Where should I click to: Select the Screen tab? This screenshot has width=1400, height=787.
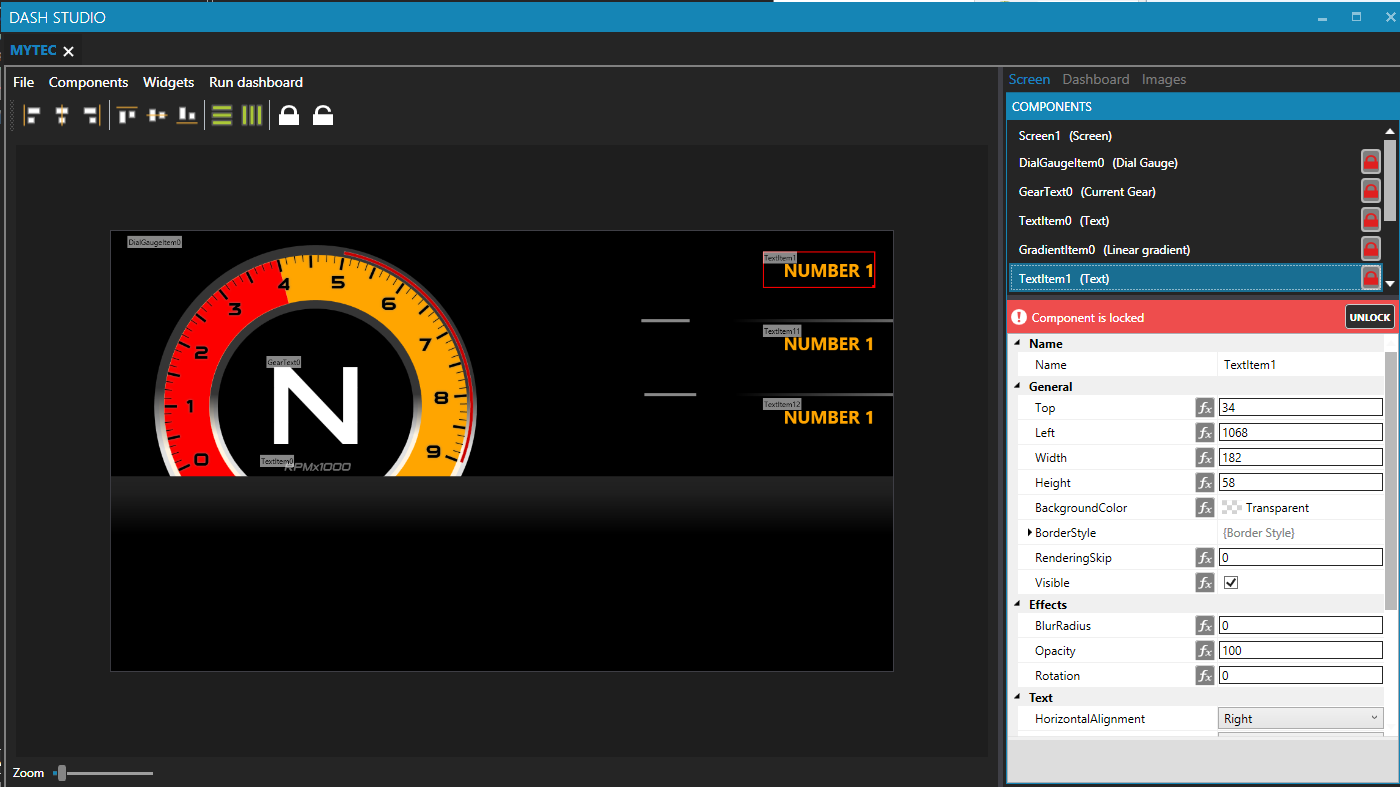coord(1029,79)
